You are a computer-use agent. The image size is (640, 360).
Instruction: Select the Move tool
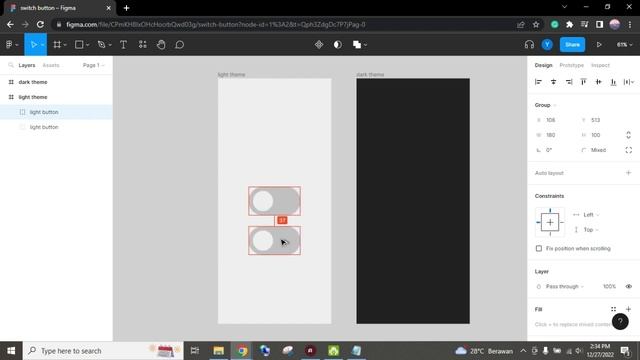33,44
